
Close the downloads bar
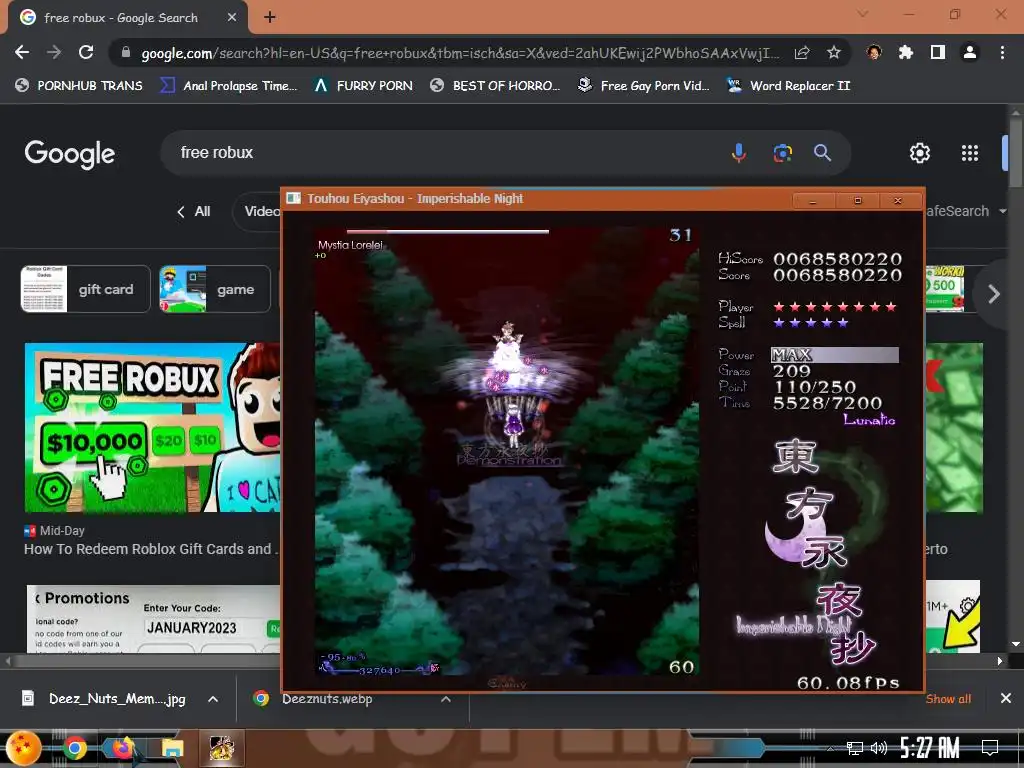click(1006, 699)
